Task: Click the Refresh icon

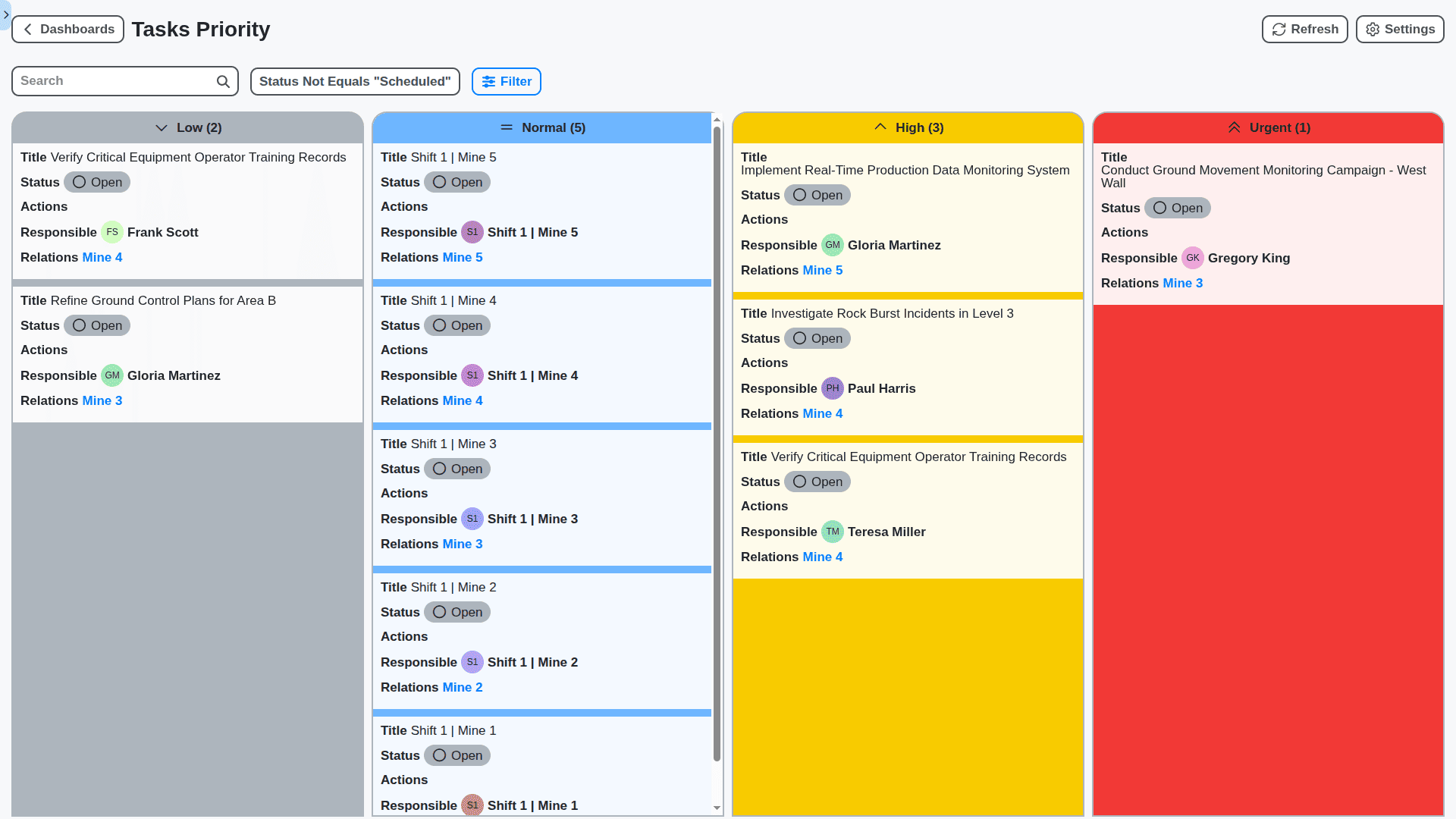Action: pos(1279,29)
